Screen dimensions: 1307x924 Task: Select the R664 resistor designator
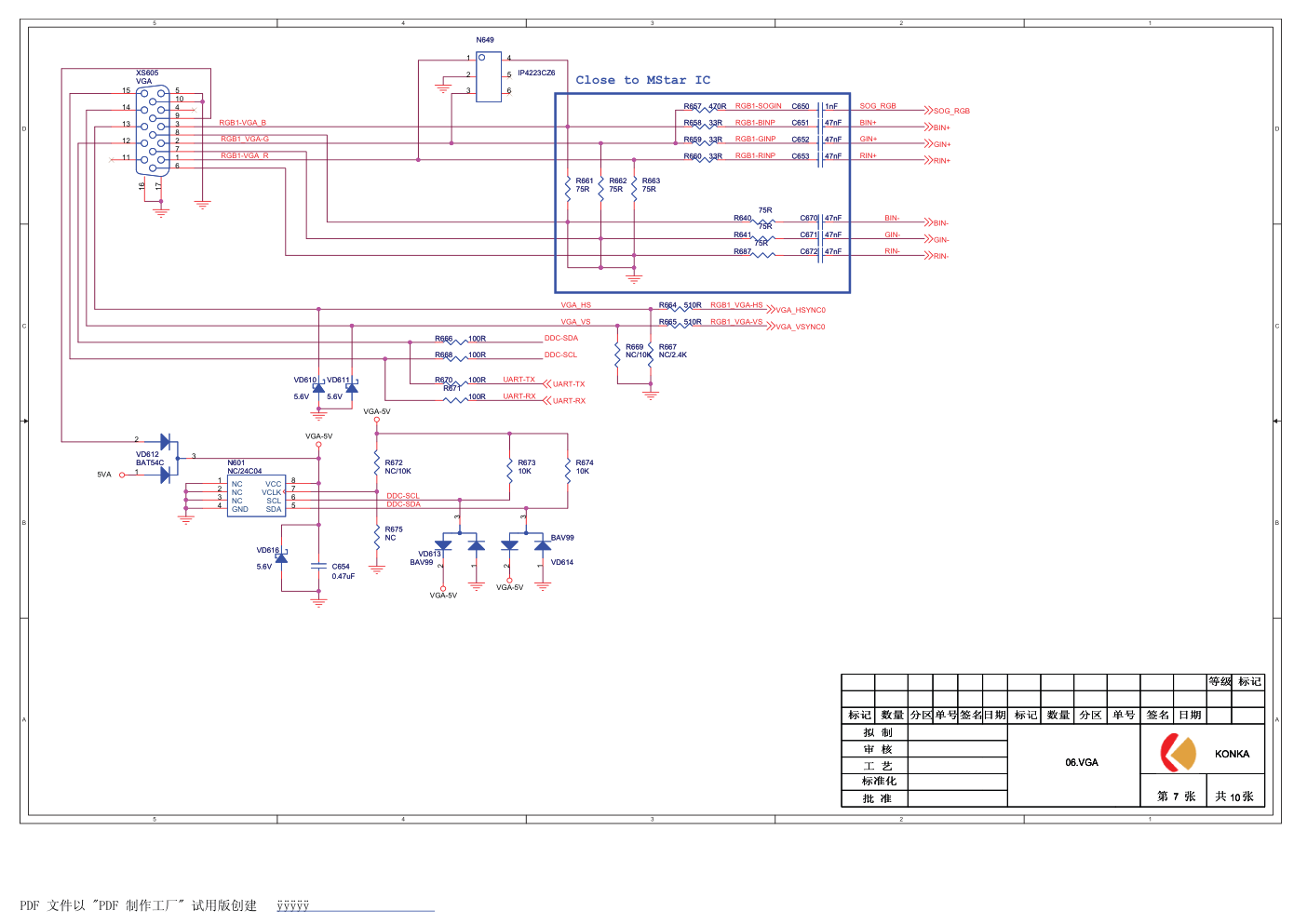click(667, 305)
